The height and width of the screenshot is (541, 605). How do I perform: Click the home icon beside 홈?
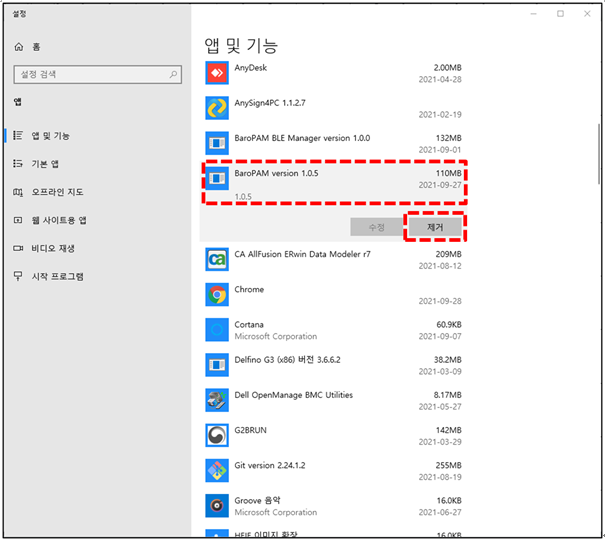pyautogui.click(x=19, y=47)
